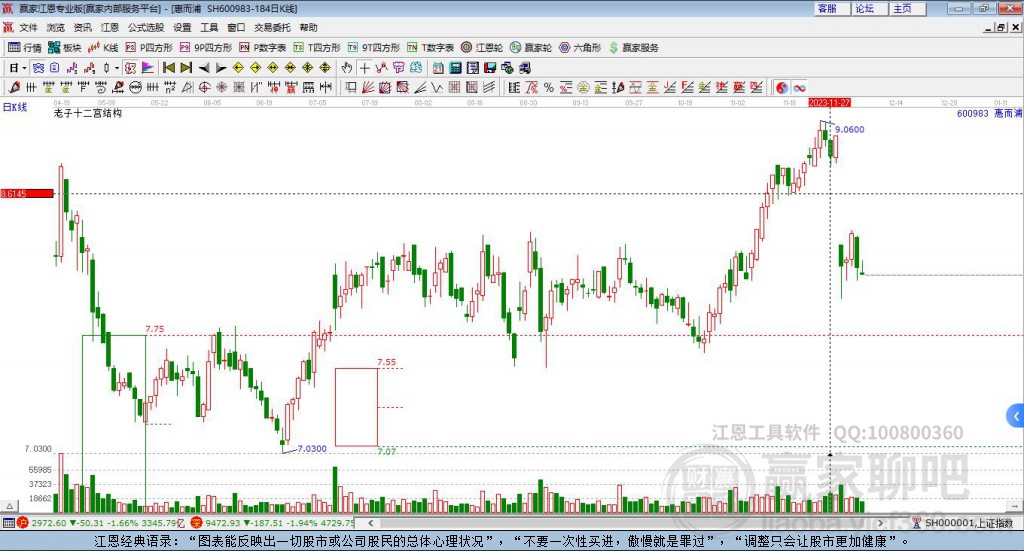Click the 客服 button in title bar
This screenshot has width=1024, height=551.
(x=831, y=8)
